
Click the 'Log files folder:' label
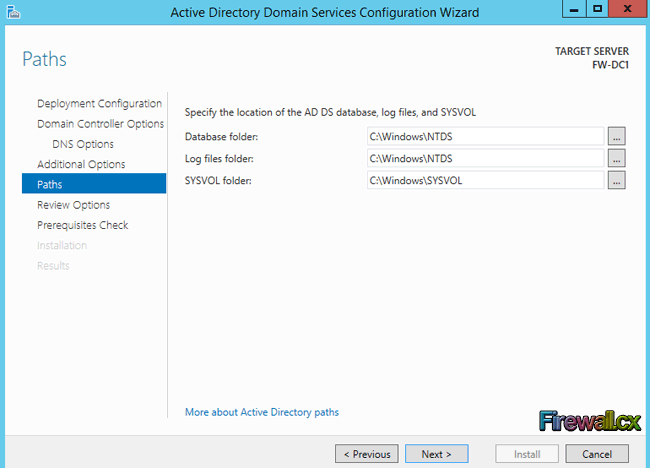point(219,158)
